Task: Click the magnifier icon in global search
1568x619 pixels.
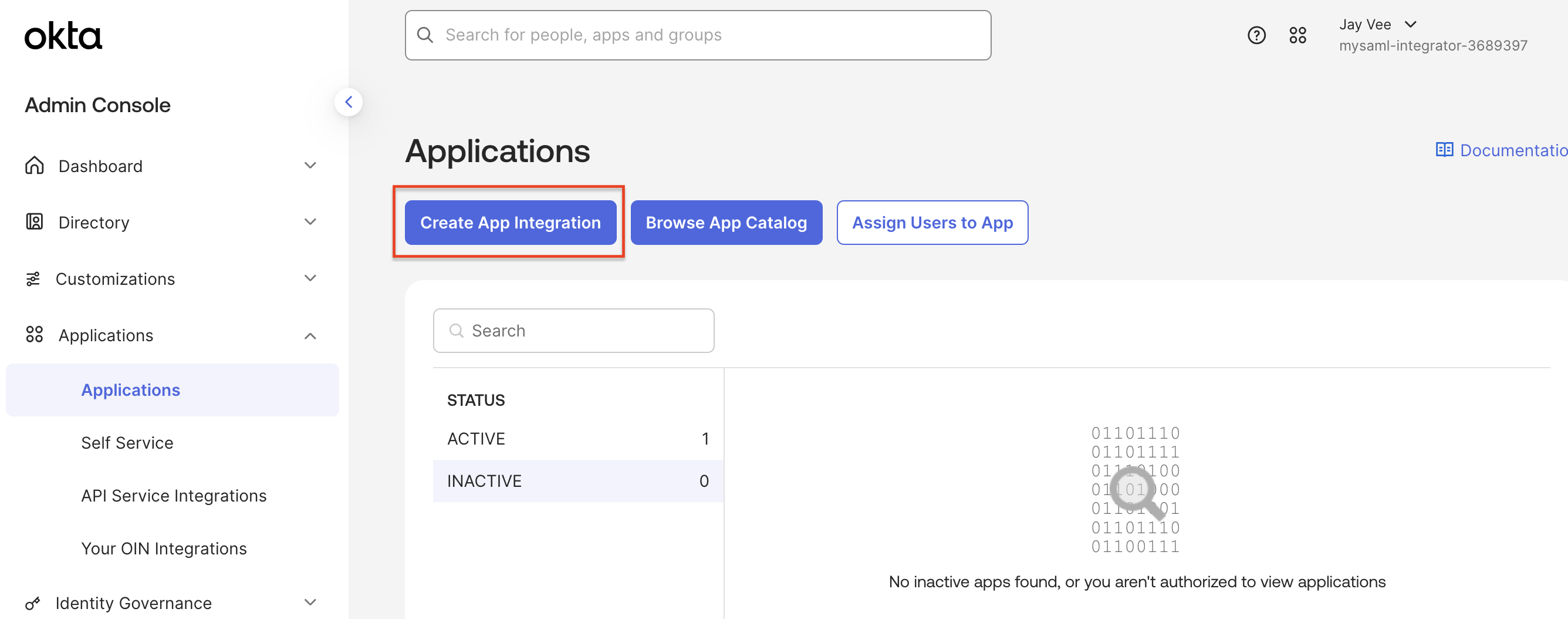Action: pos(425,35)
